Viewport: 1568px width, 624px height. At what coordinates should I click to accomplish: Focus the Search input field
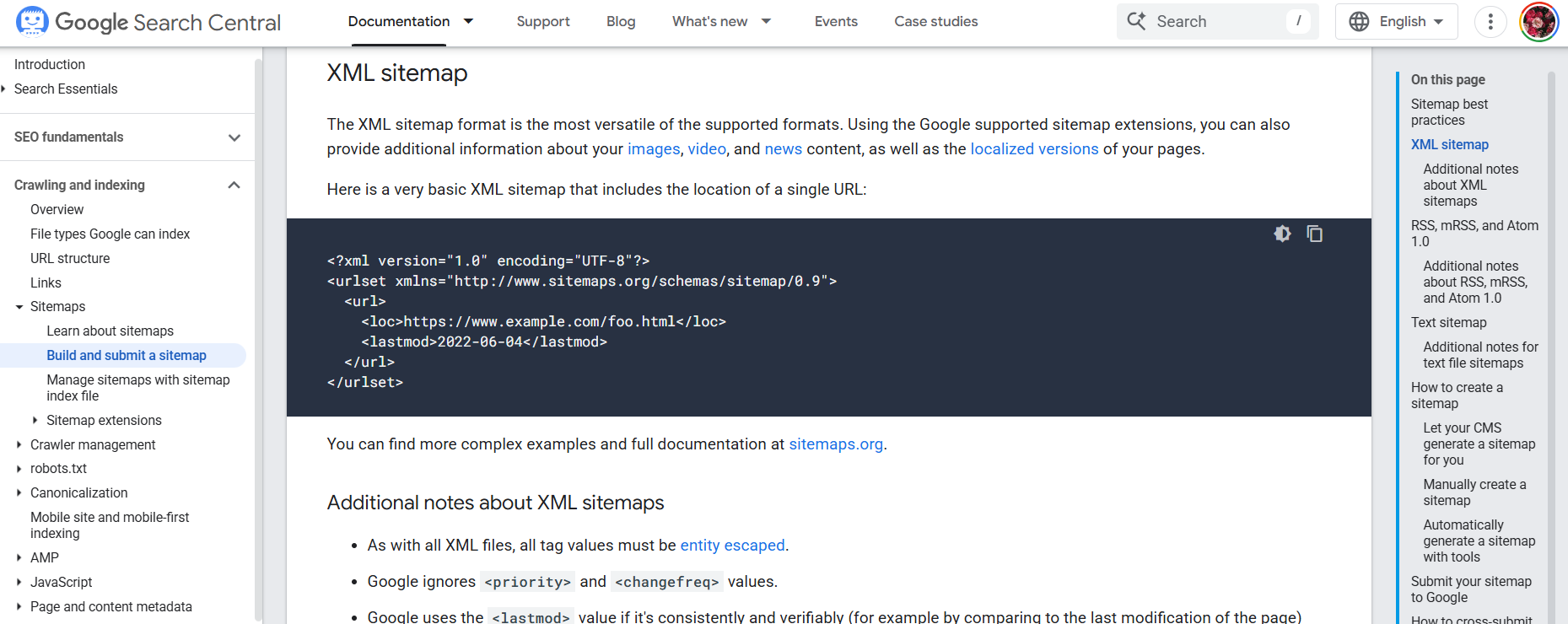click(1215, 22)
